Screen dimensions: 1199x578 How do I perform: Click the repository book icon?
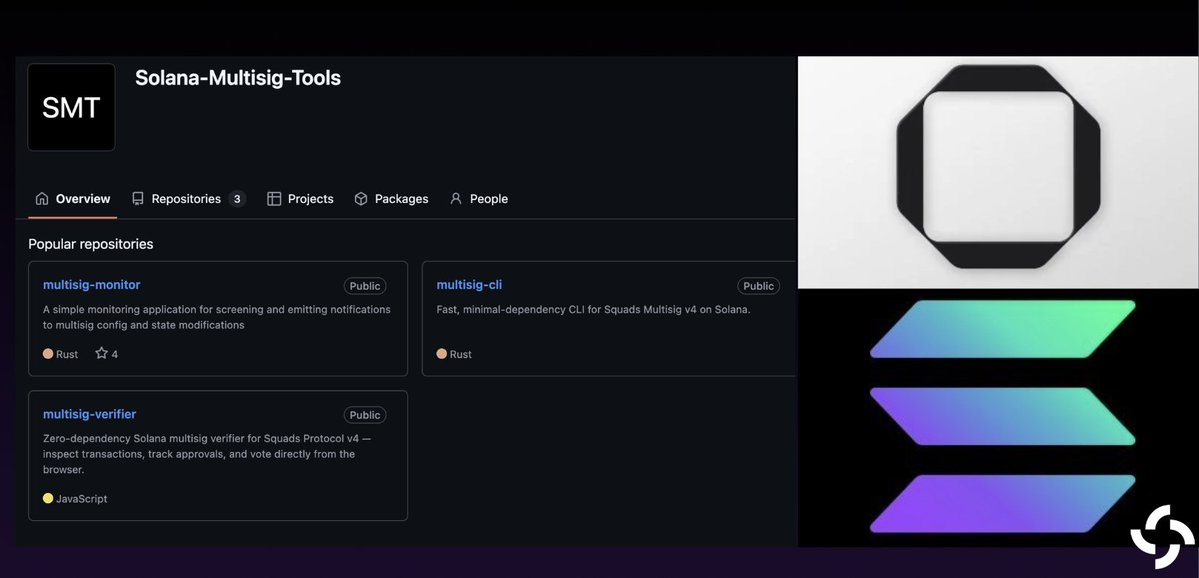click(138, 199)
